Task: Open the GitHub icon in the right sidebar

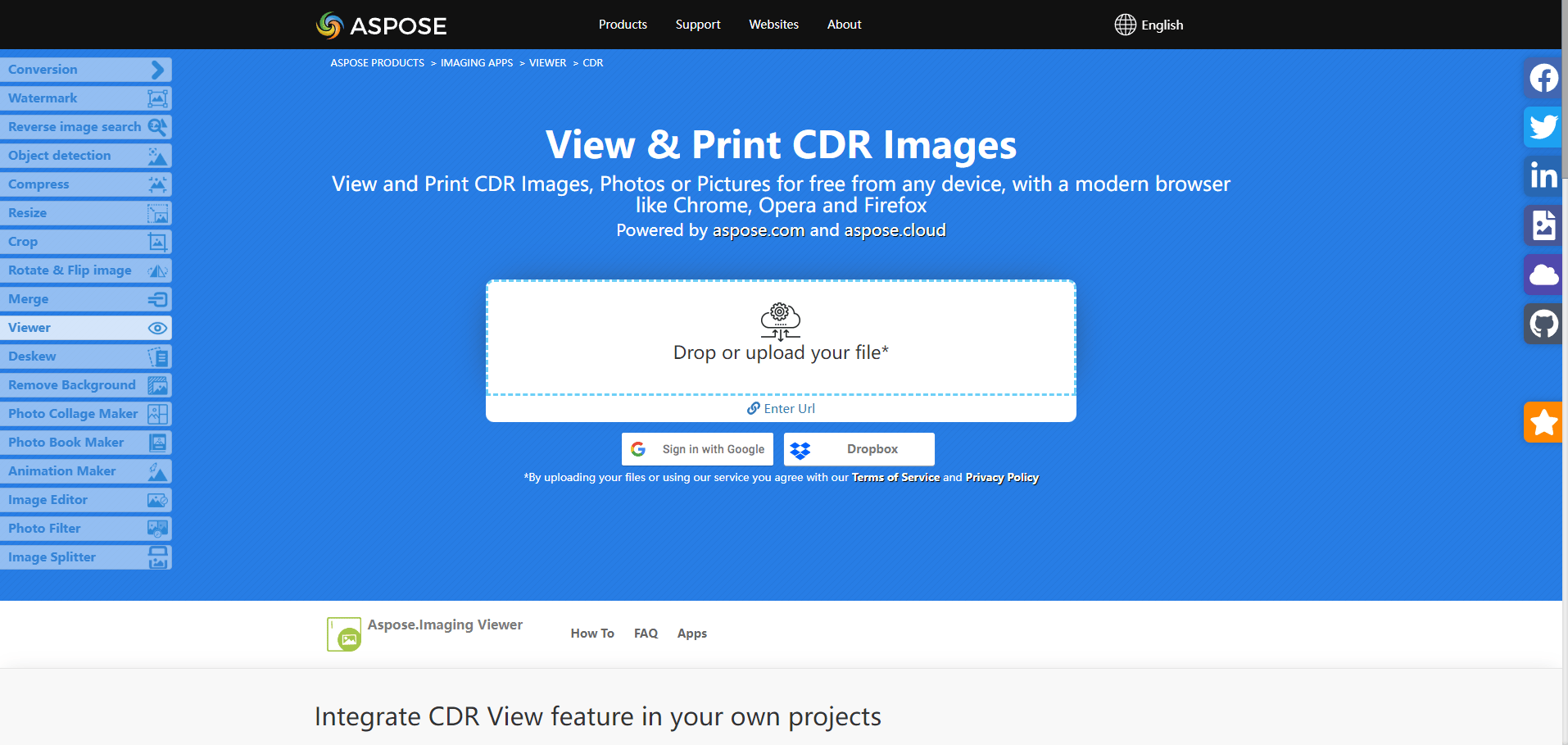Action: 1543,324
